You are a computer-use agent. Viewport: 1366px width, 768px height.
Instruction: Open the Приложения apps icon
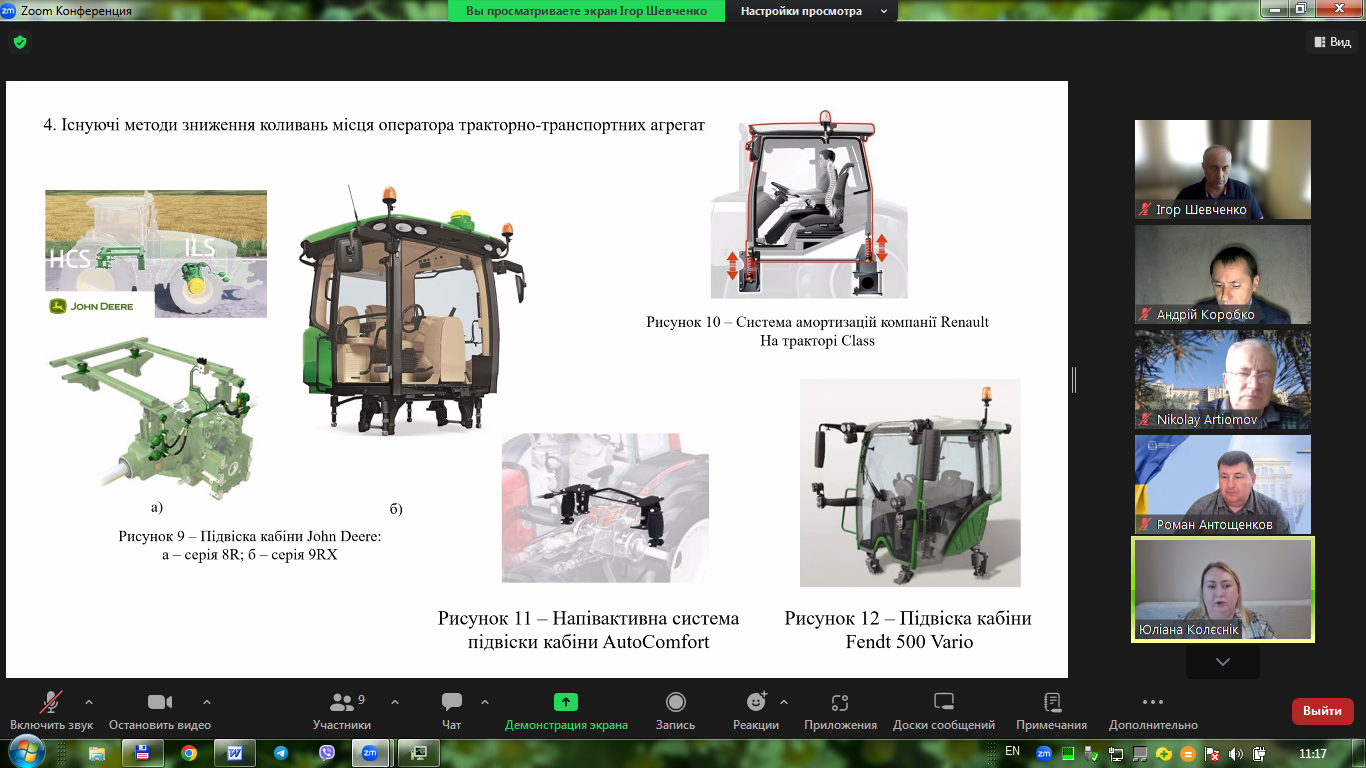coord(840,703)
